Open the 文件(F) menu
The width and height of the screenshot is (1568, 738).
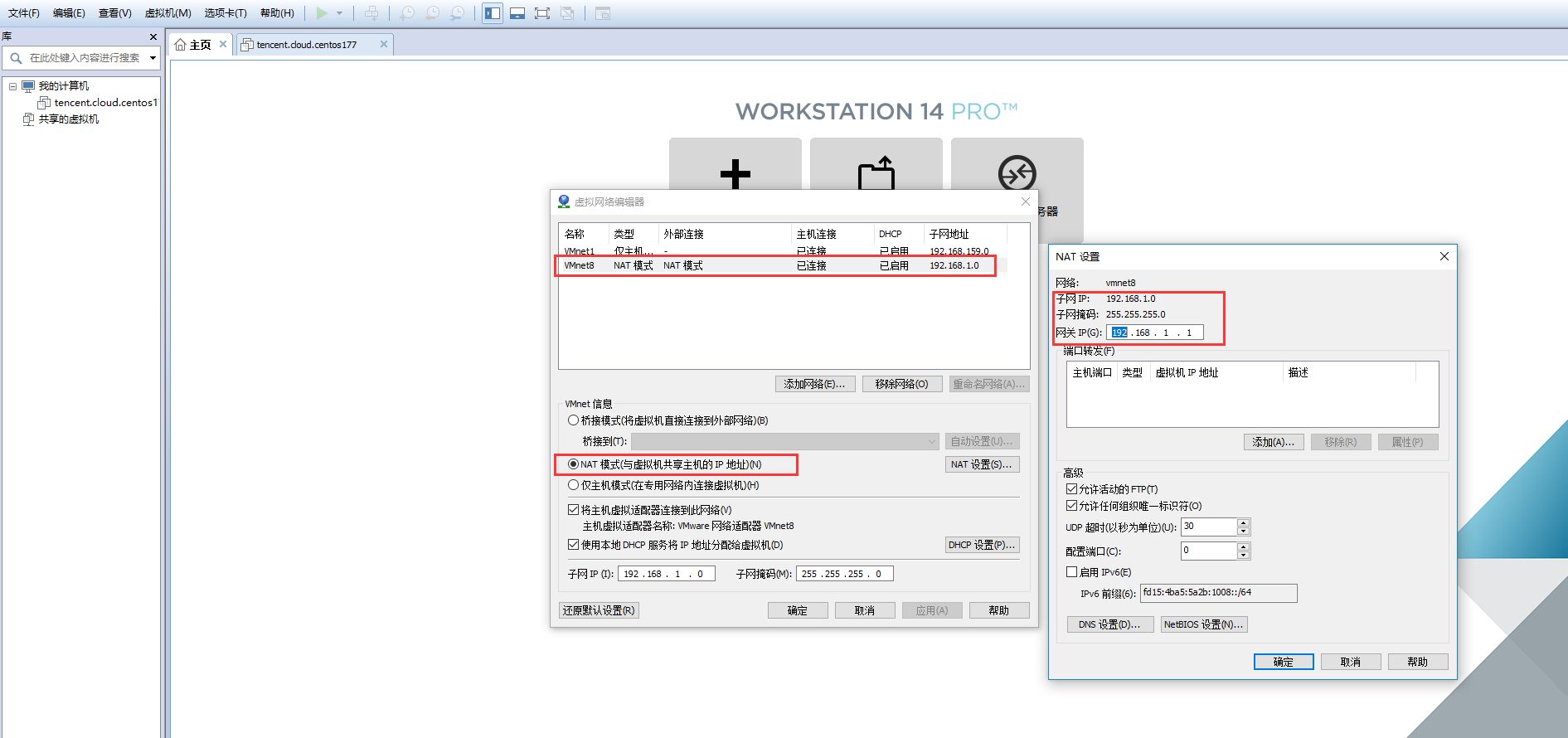click(24, 13)
